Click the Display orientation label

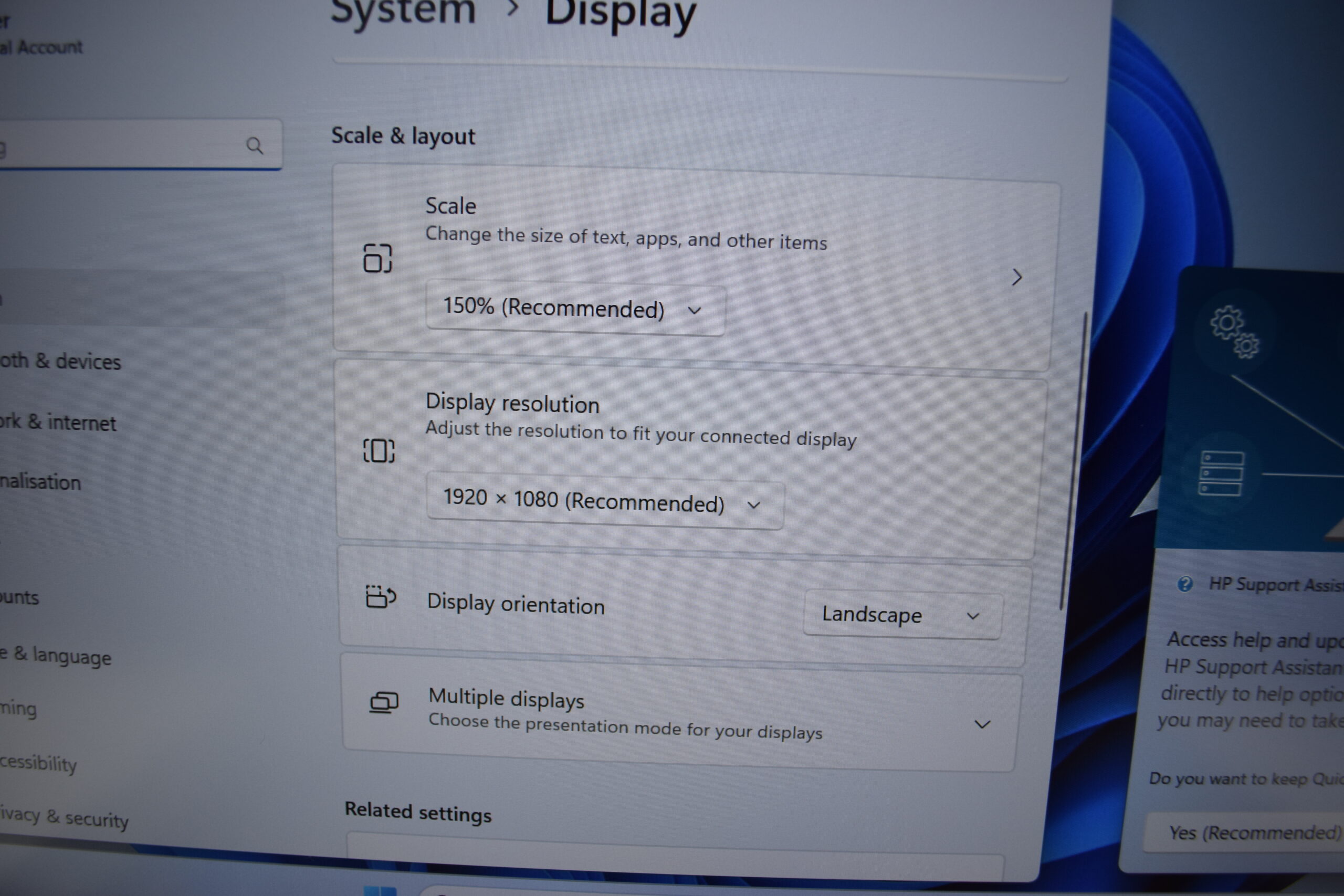click(x=516, y=604)
